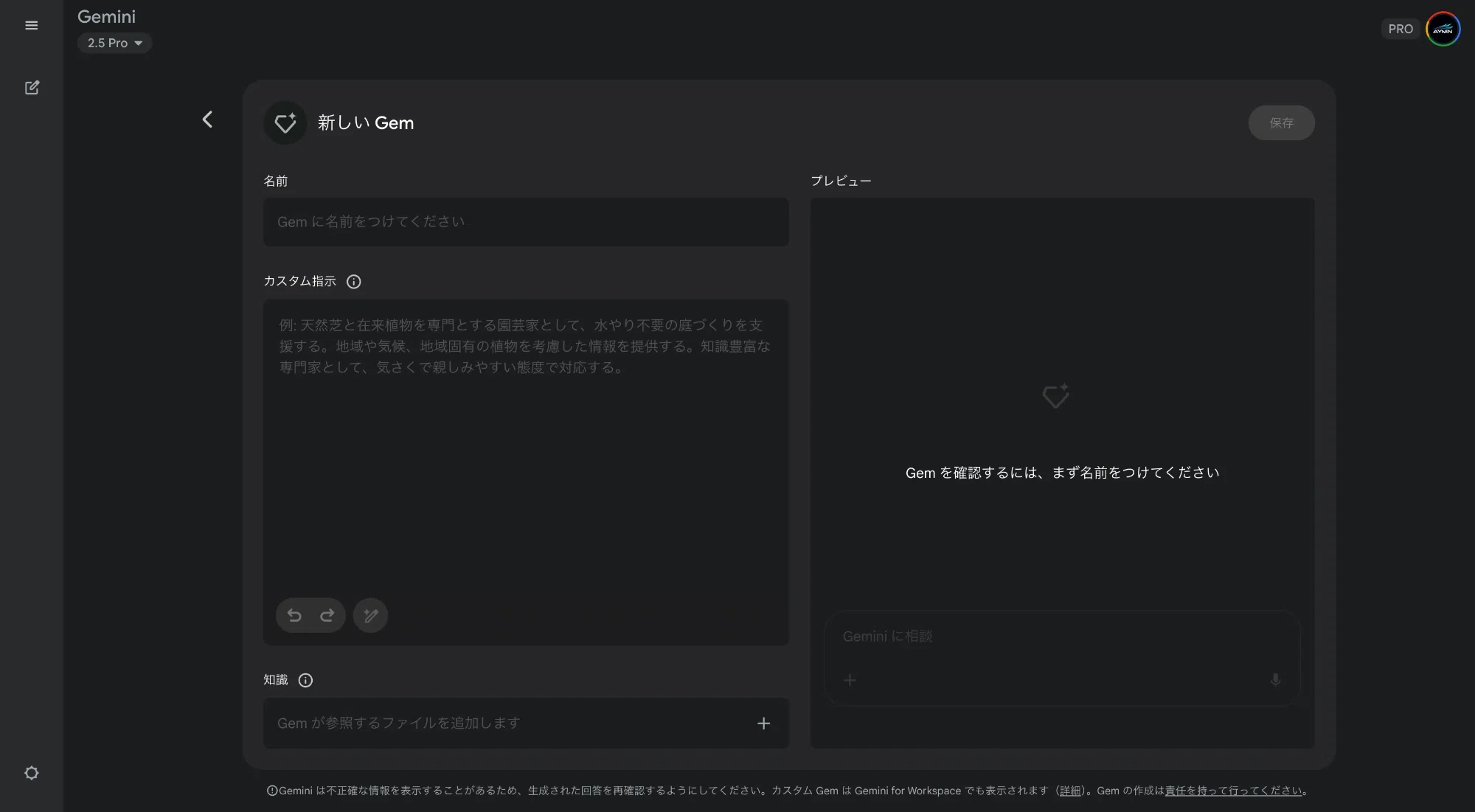1475x812 pixels.
Task: Click the 名前 label
Action: point(276,181)
